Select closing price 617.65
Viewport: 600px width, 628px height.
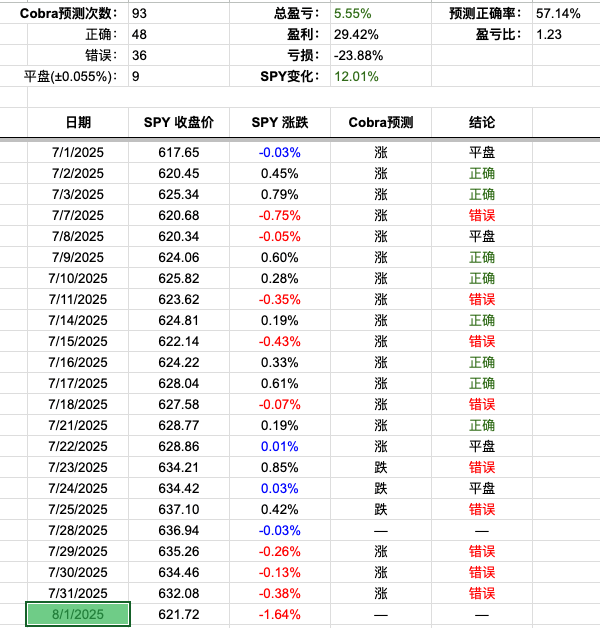coord(179,153)
